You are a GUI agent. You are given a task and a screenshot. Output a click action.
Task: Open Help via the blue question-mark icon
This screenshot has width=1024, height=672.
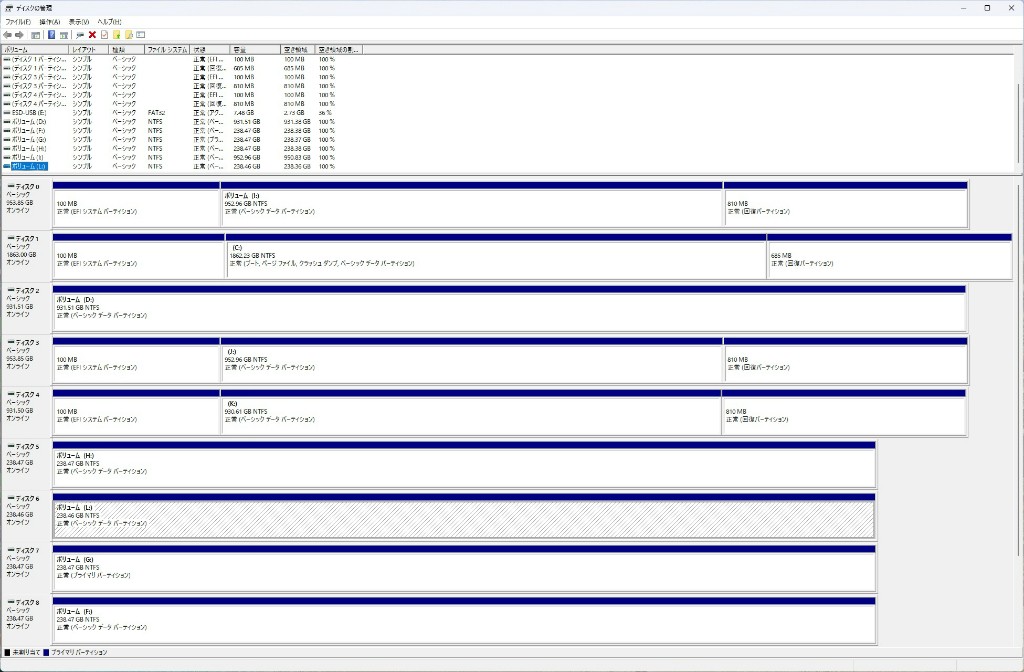coord(51,35)
